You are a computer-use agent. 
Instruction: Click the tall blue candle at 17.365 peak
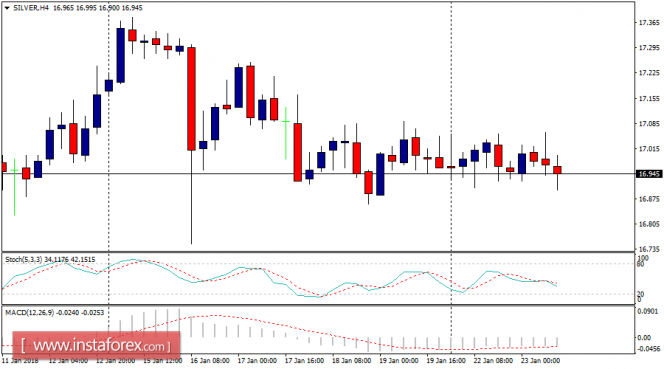coord(121,55)
